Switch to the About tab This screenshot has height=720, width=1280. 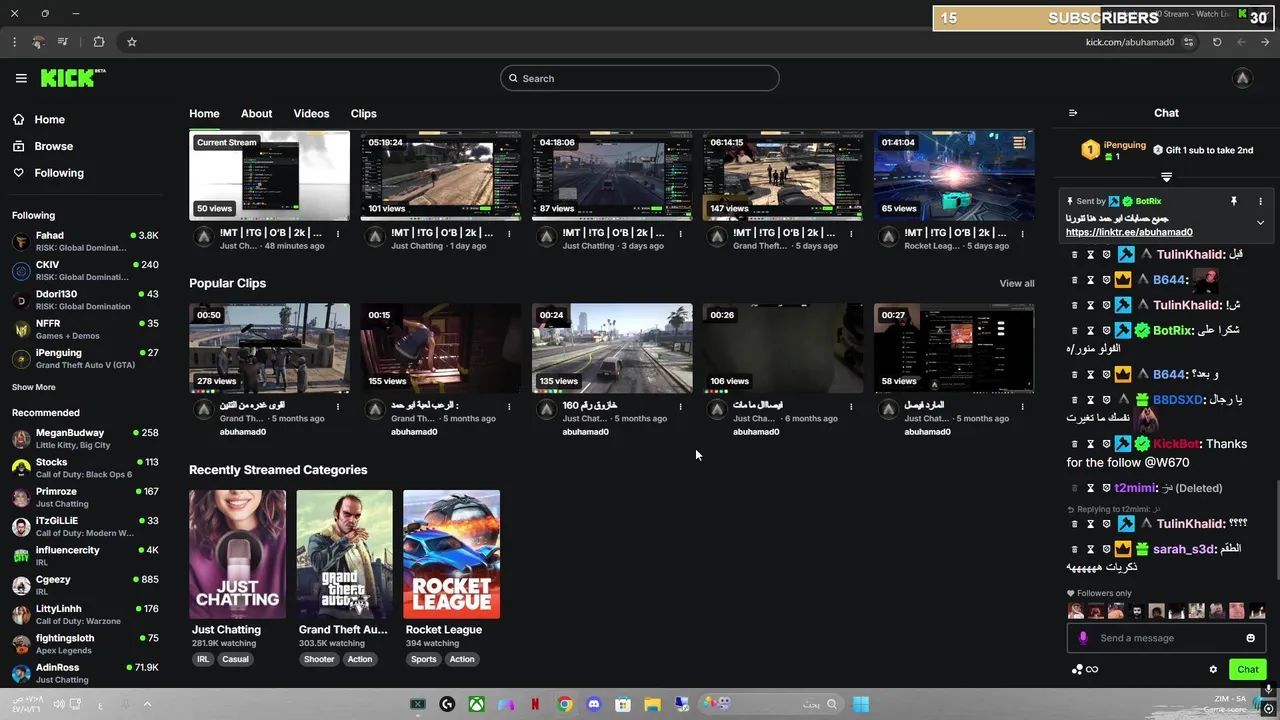(256, 113)
